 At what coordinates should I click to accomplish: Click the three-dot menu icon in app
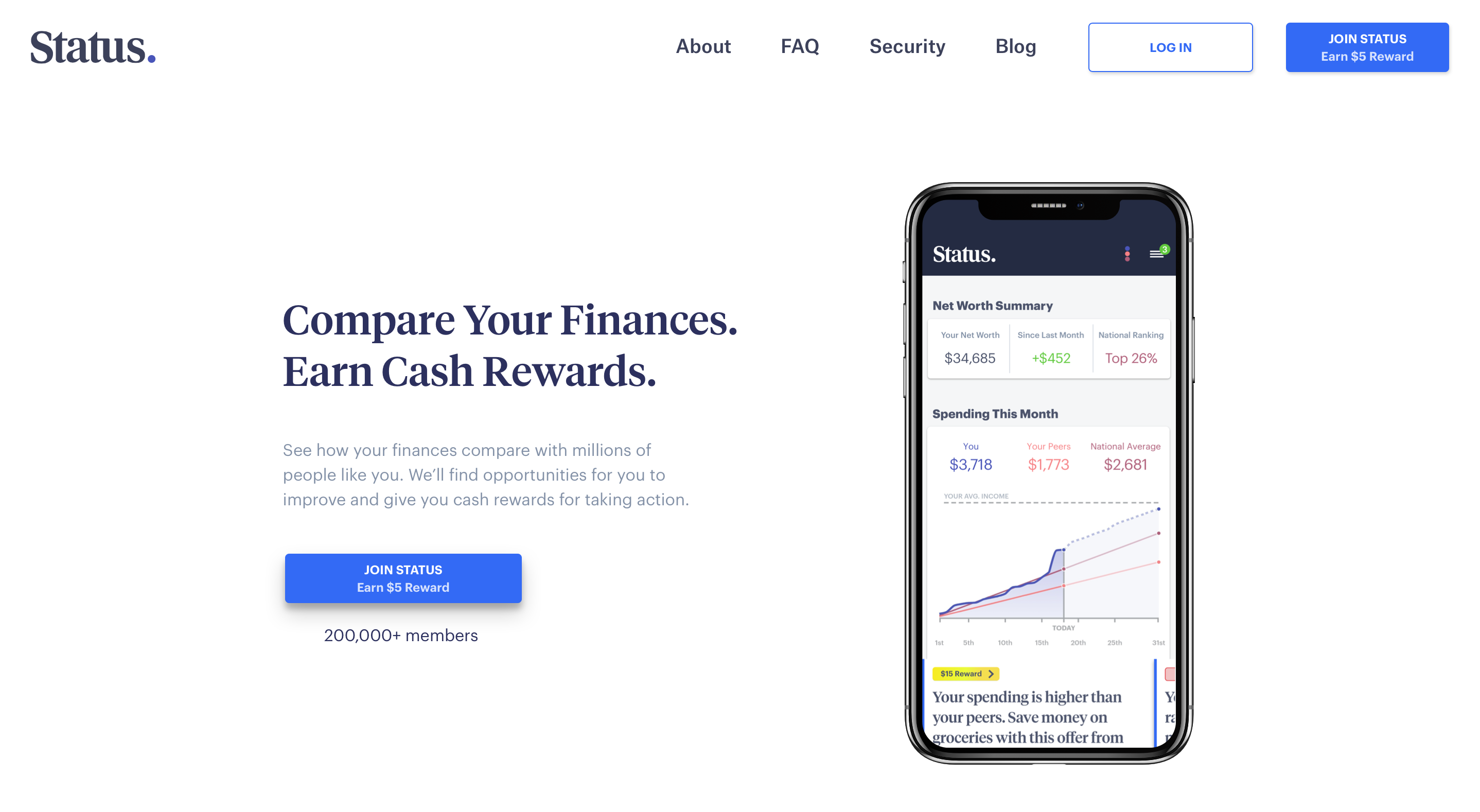(1127, 253)
